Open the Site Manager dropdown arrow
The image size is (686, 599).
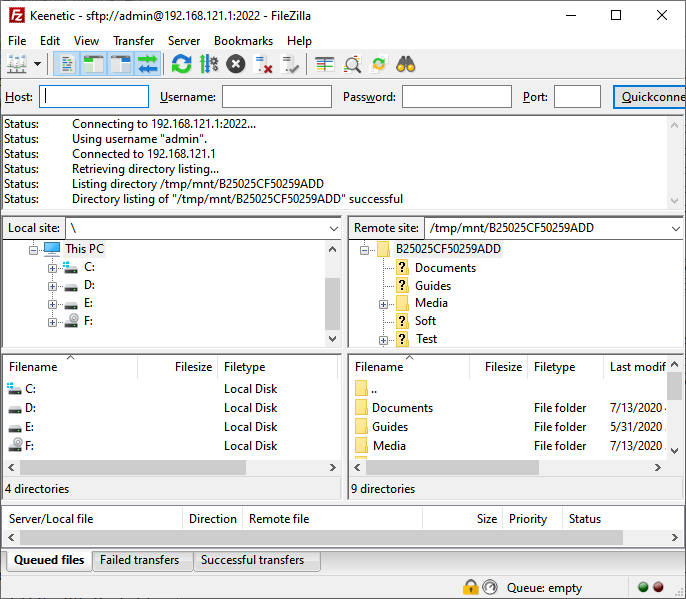[x=38, y=64]
